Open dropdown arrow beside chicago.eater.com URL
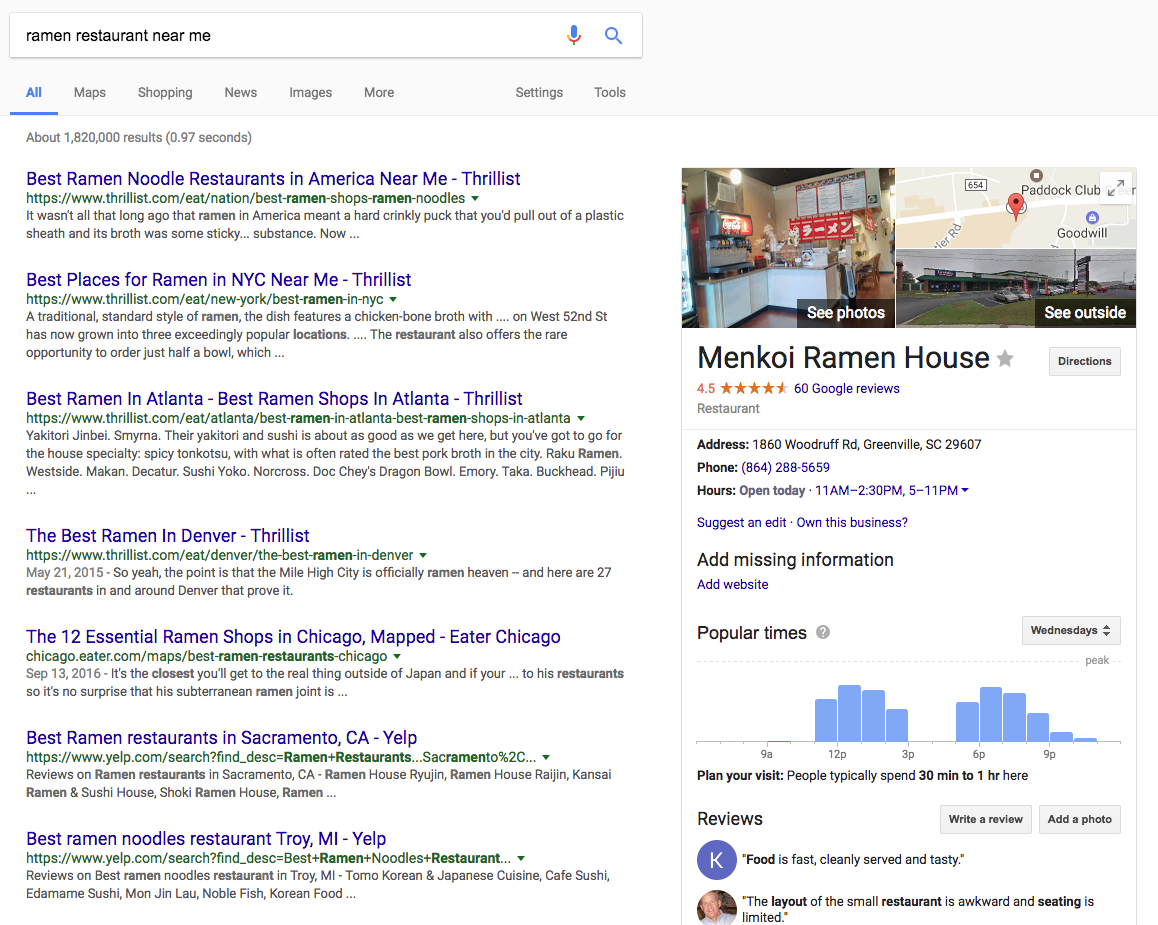 click(397, 656)
